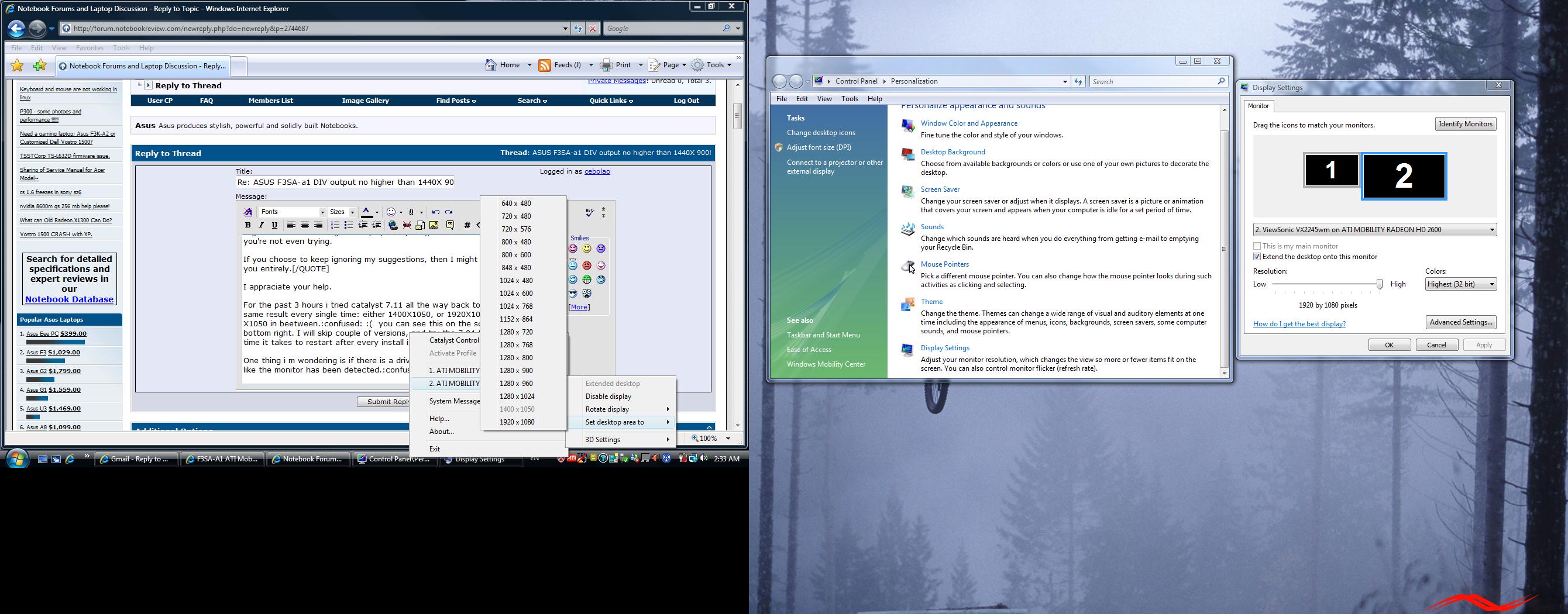1568x614 pixels.
Task: Decrease indent in message editor
Action: coord(363,225)
